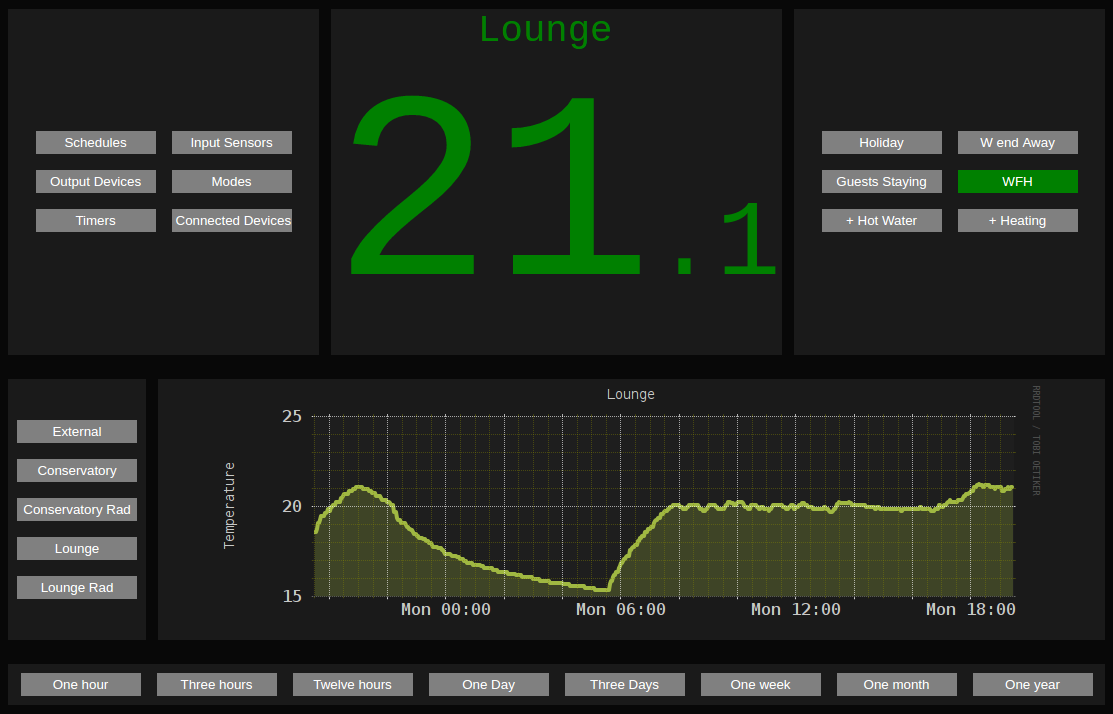
Task: Open the Input Sensors list
Action: [231, 142]
